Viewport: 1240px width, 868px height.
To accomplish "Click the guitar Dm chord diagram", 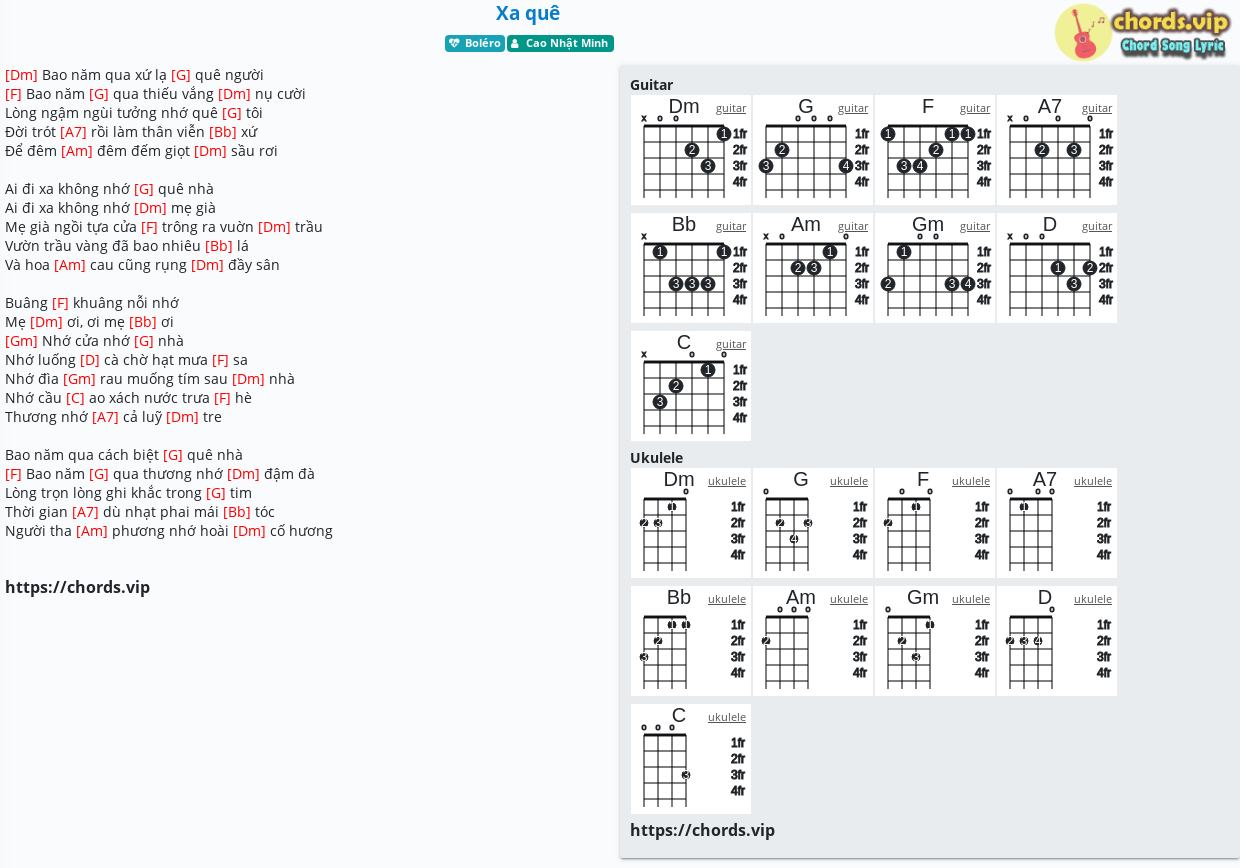I will pos(691,150).
